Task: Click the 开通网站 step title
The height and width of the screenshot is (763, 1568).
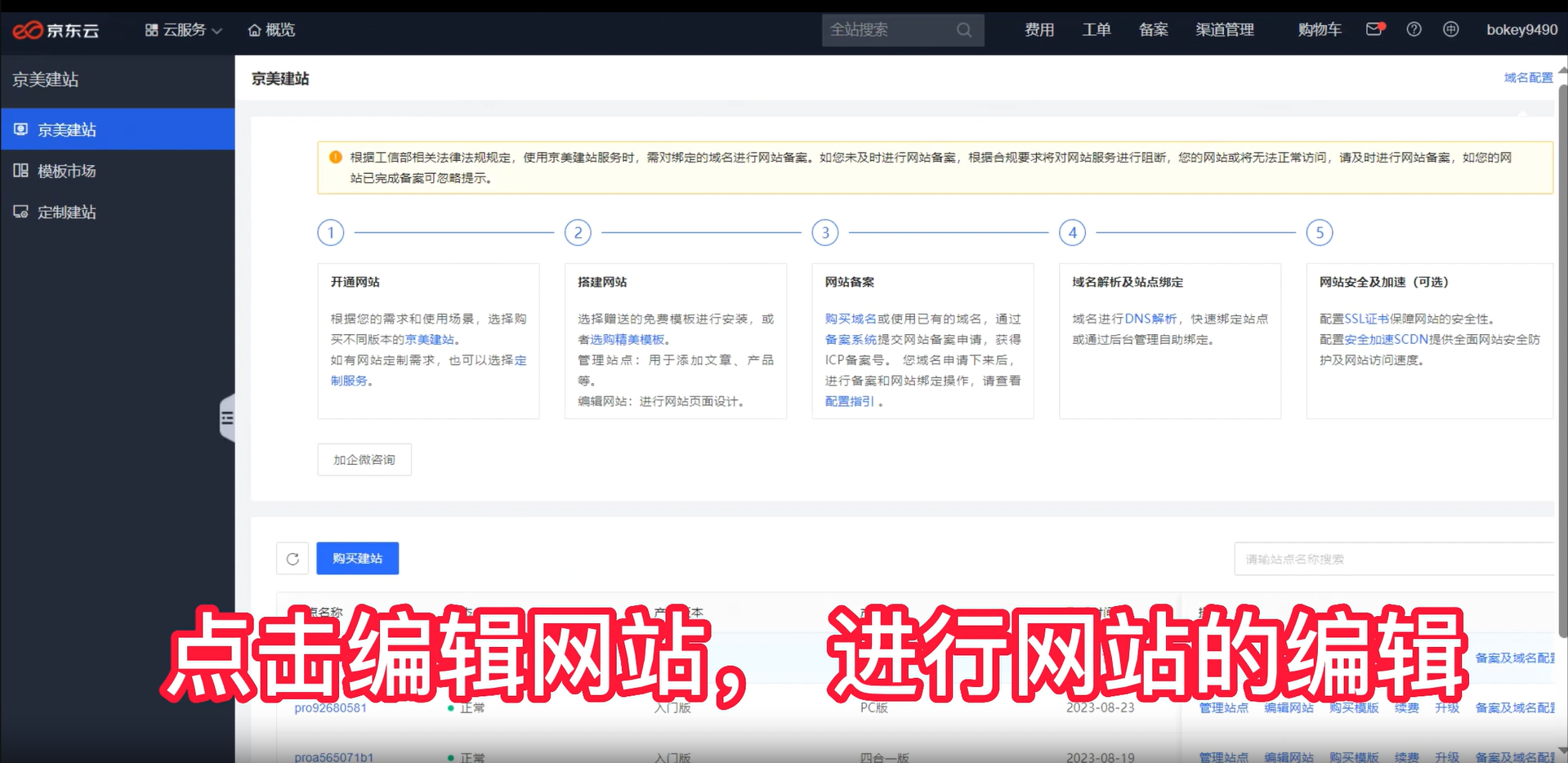Action: [355, 282]
